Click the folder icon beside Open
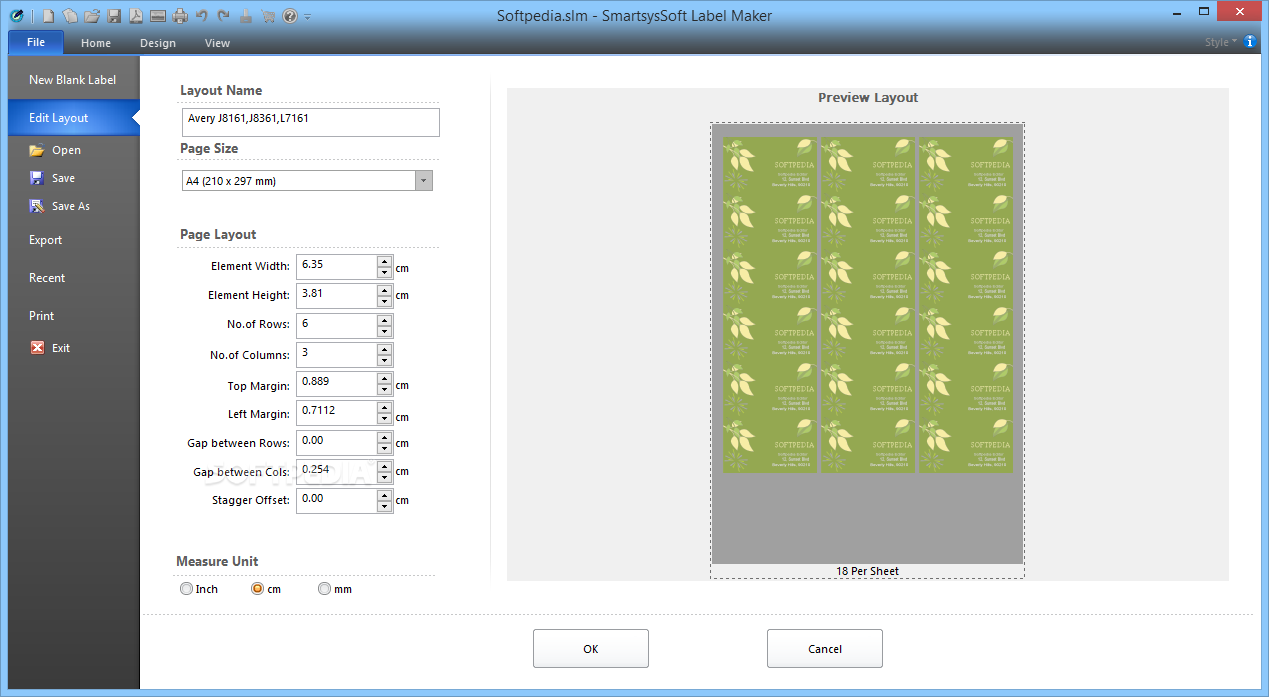This screenshot has height=697, width=1269. (x=37, y=150)
